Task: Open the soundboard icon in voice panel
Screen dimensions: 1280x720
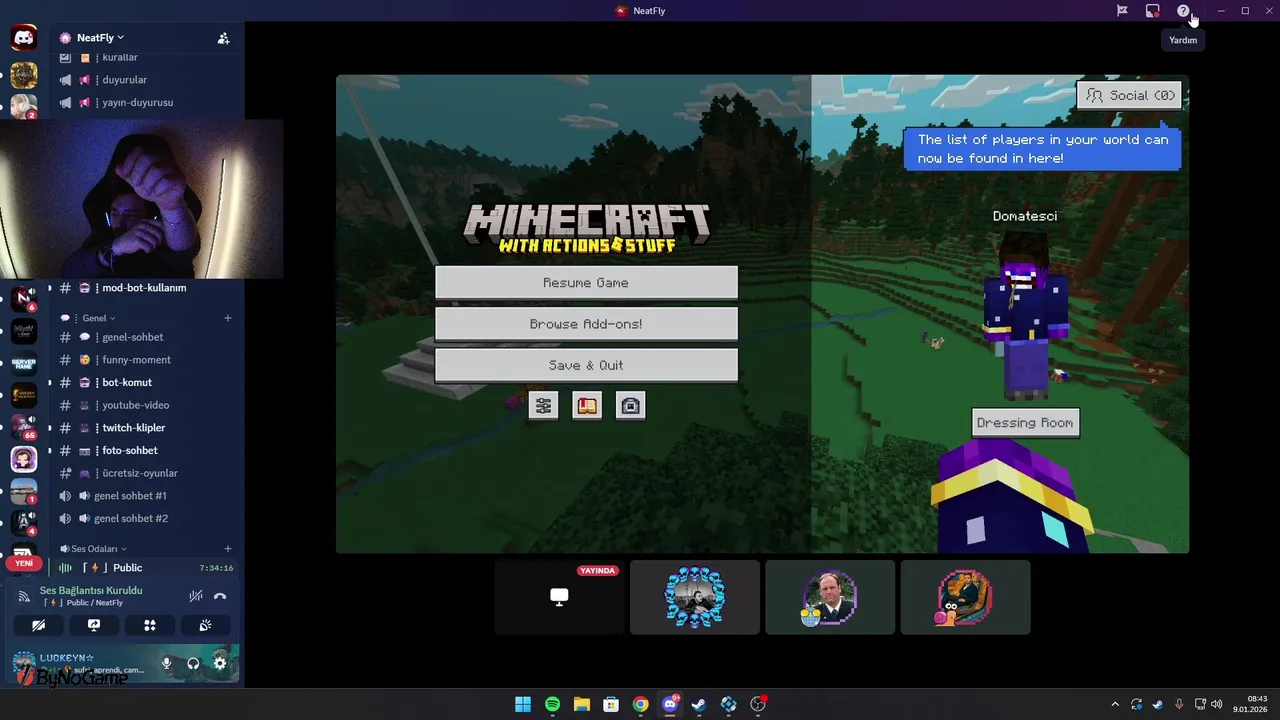Action: pyautogui.click(x=205, y=625)
